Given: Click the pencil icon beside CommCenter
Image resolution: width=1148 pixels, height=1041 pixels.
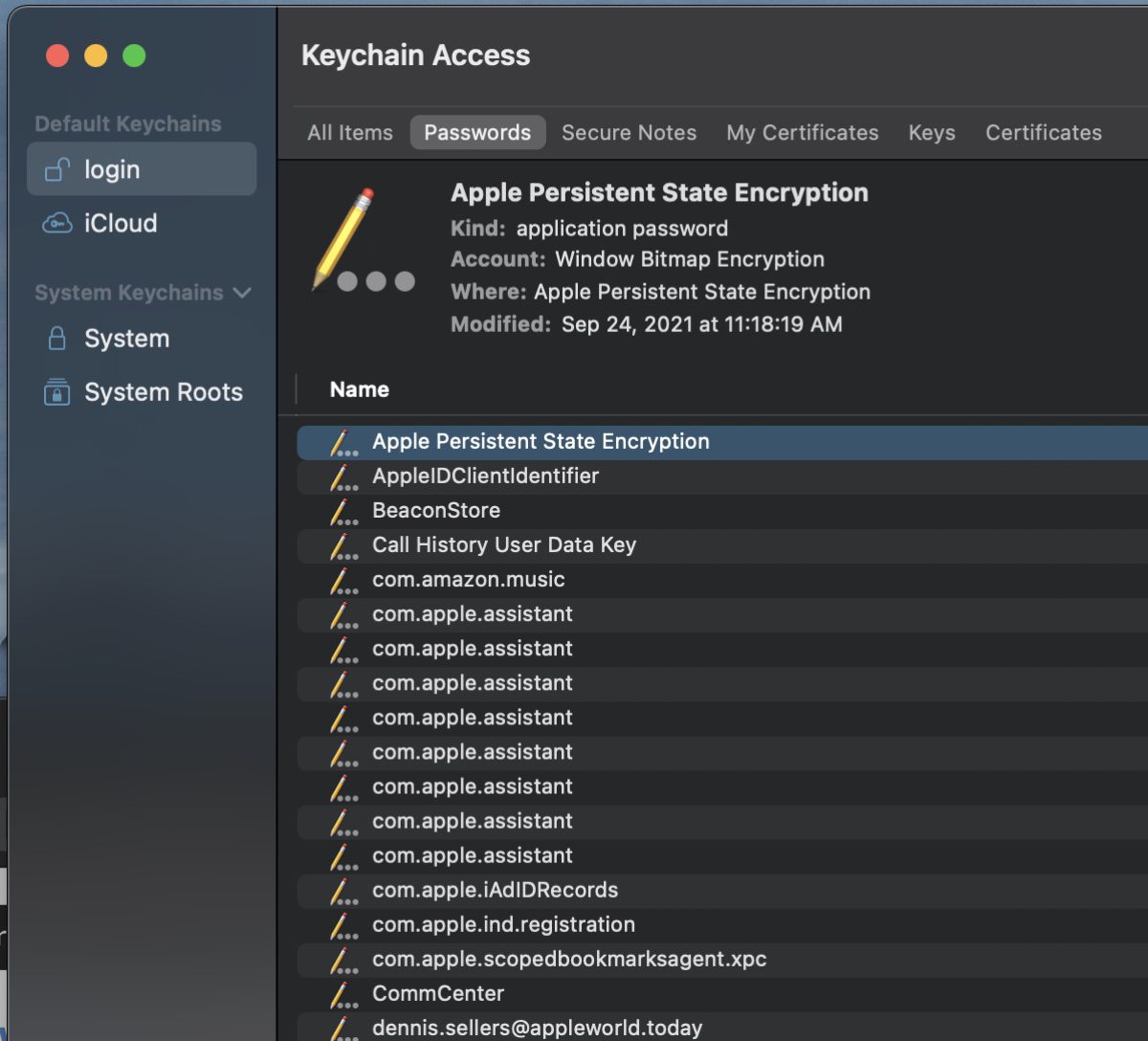Looking at the screenshot, I should [343, 995].
